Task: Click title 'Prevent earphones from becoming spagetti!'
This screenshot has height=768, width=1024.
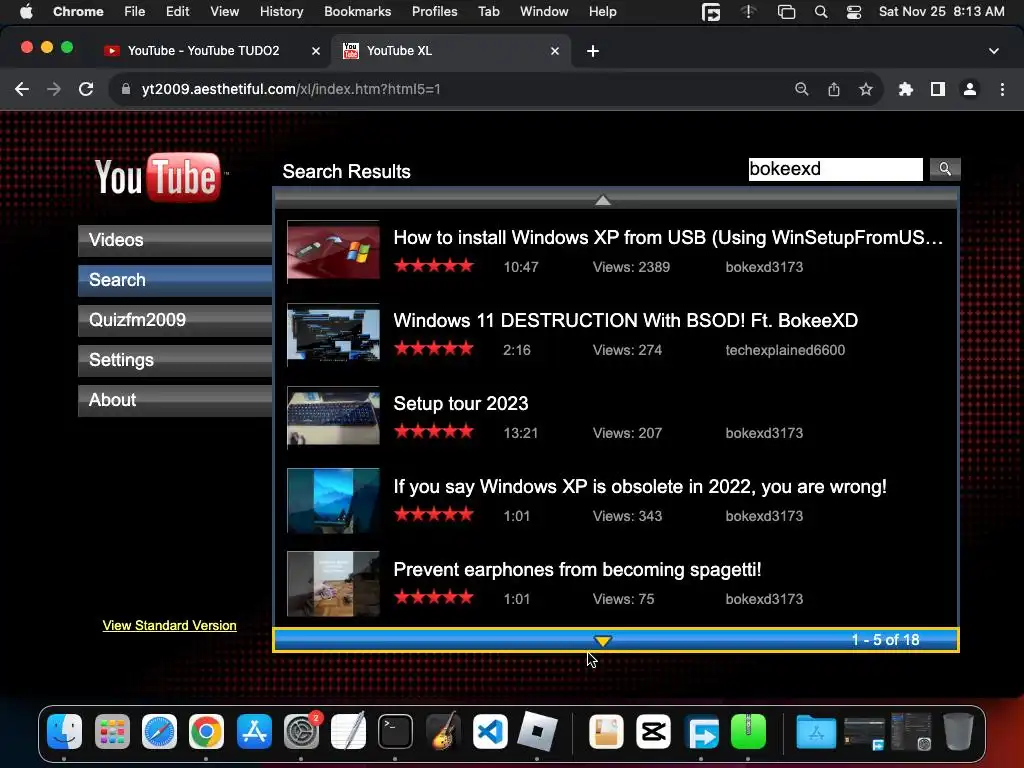Action: [577, 569]
